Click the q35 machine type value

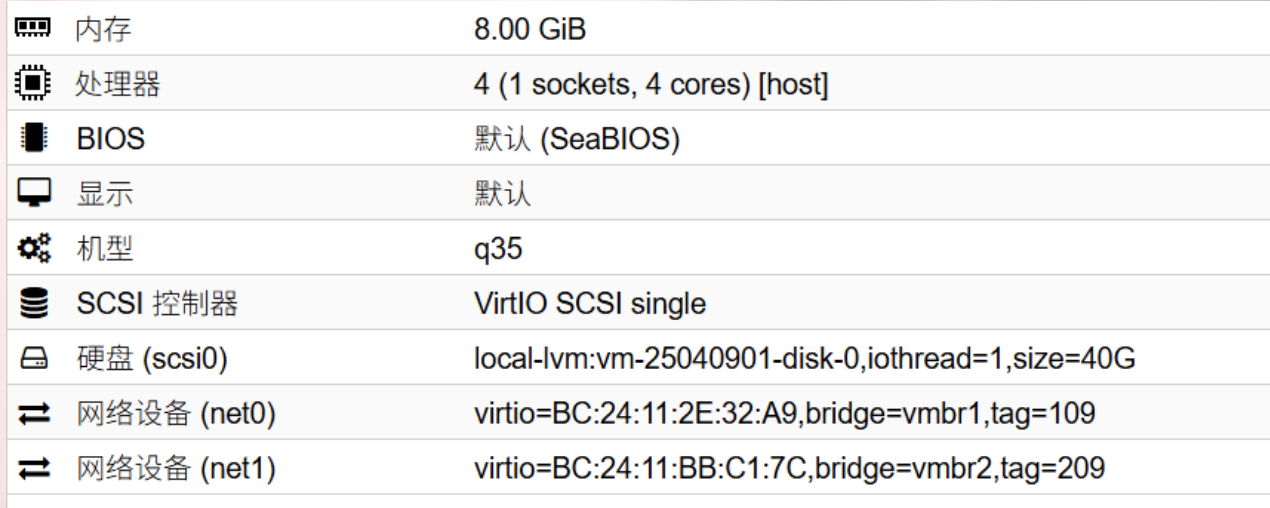pyautogui.click(x=498, y=250)
